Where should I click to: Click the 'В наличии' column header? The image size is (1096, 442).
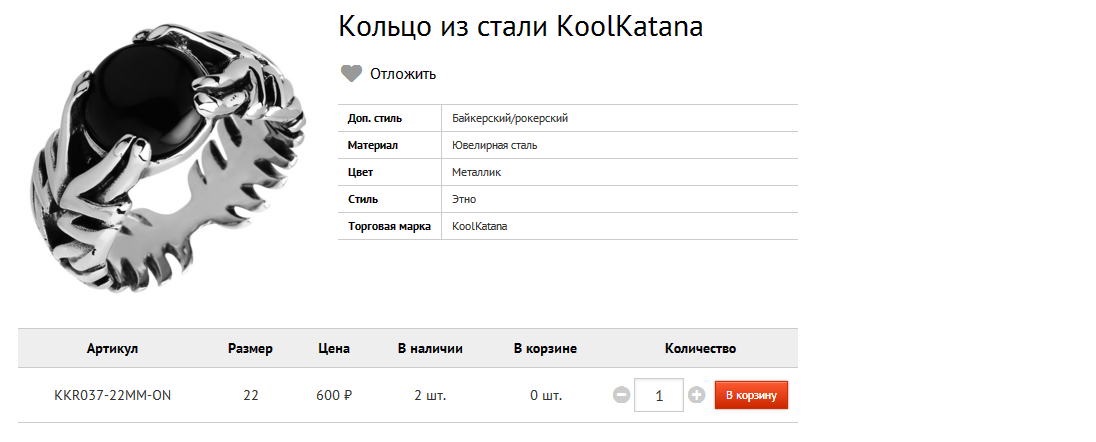click(x=430, y=349)
